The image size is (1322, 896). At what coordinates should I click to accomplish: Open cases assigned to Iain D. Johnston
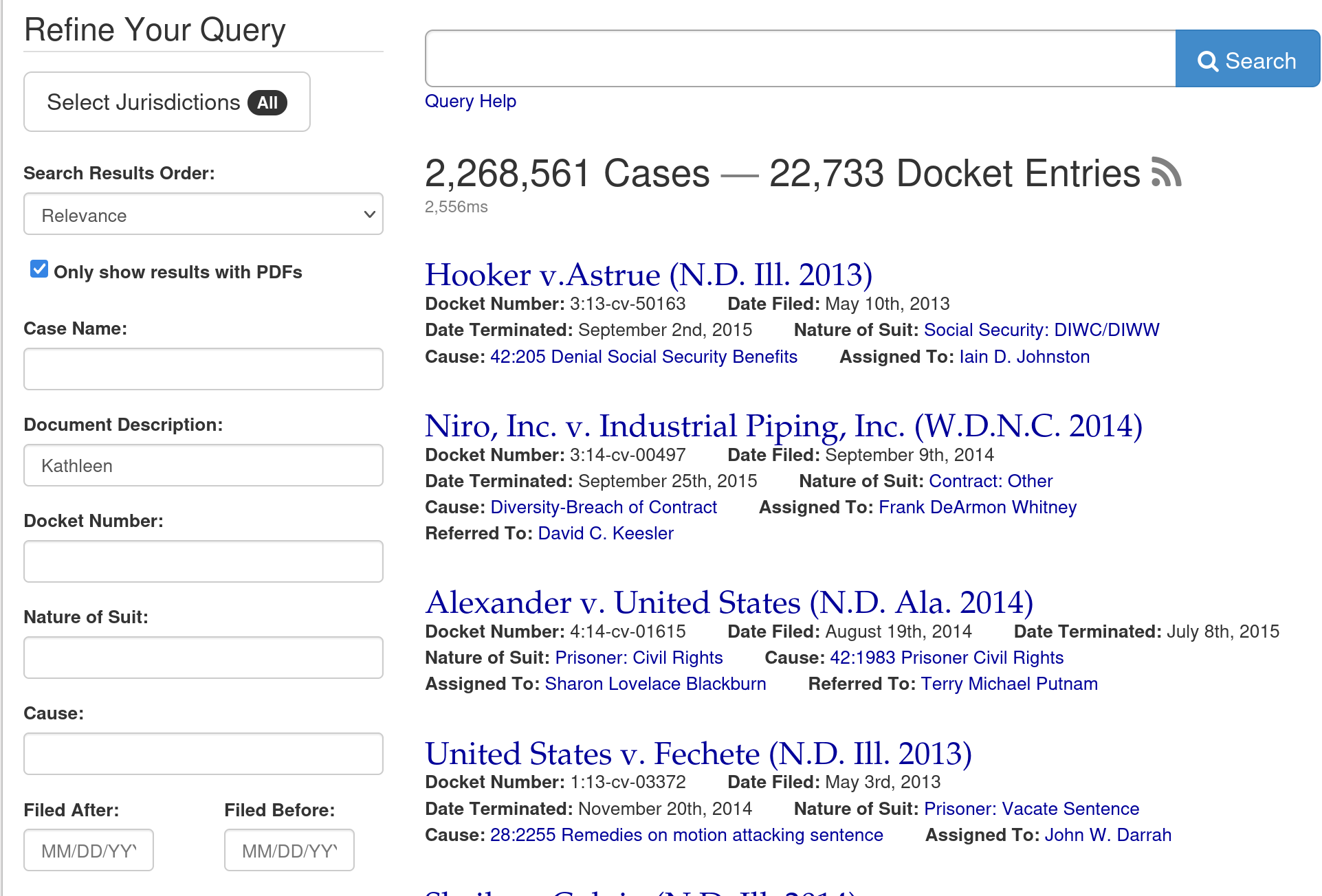(1024, 357)
